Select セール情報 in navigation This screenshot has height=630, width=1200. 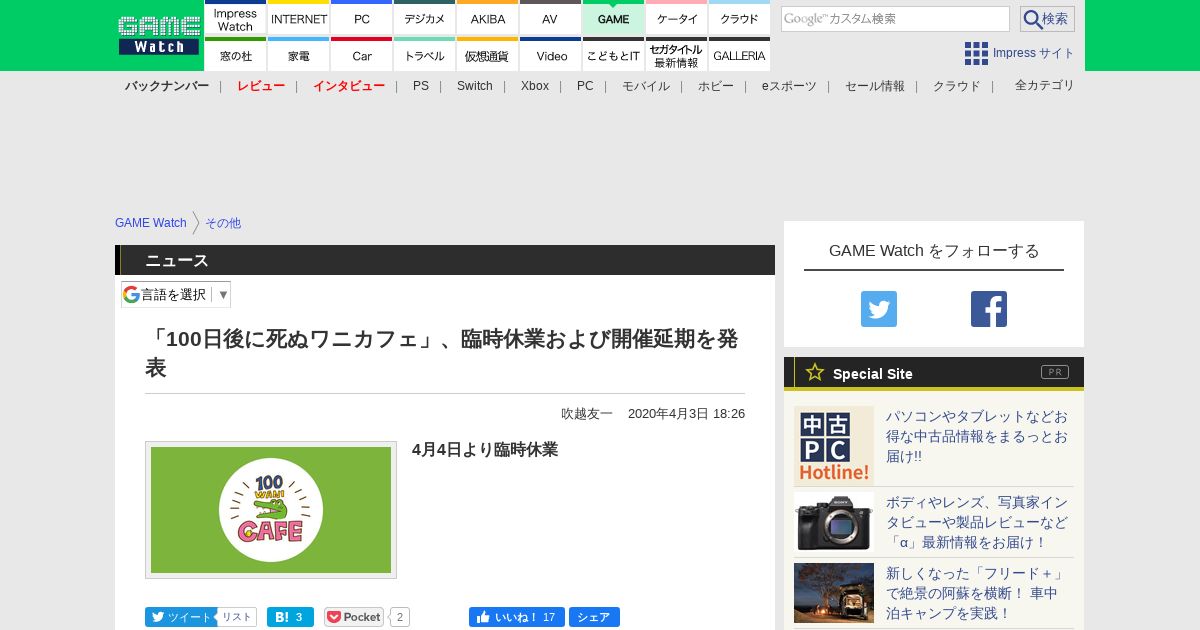875,86
